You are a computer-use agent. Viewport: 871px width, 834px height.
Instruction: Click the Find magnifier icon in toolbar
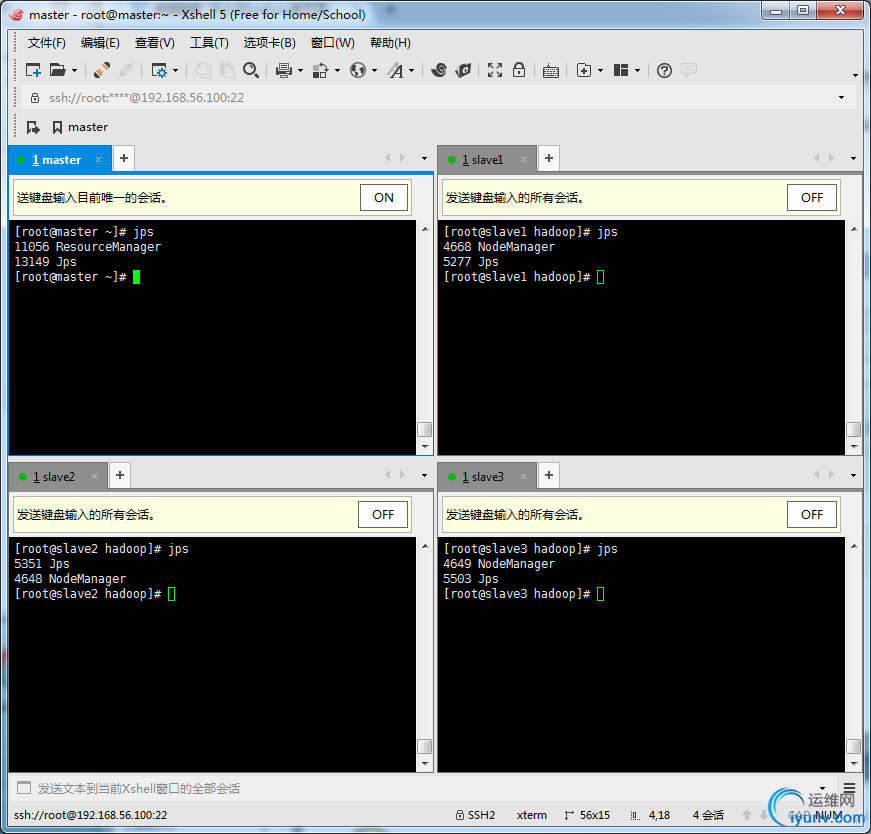251,70
